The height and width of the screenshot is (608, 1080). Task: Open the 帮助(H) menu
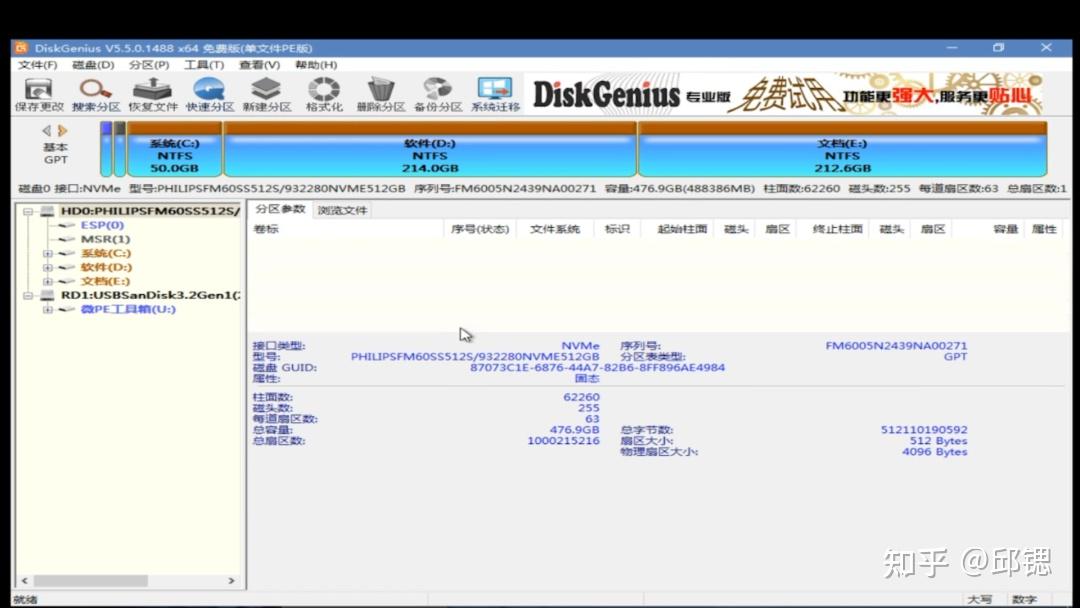click(x=315, y=65)
